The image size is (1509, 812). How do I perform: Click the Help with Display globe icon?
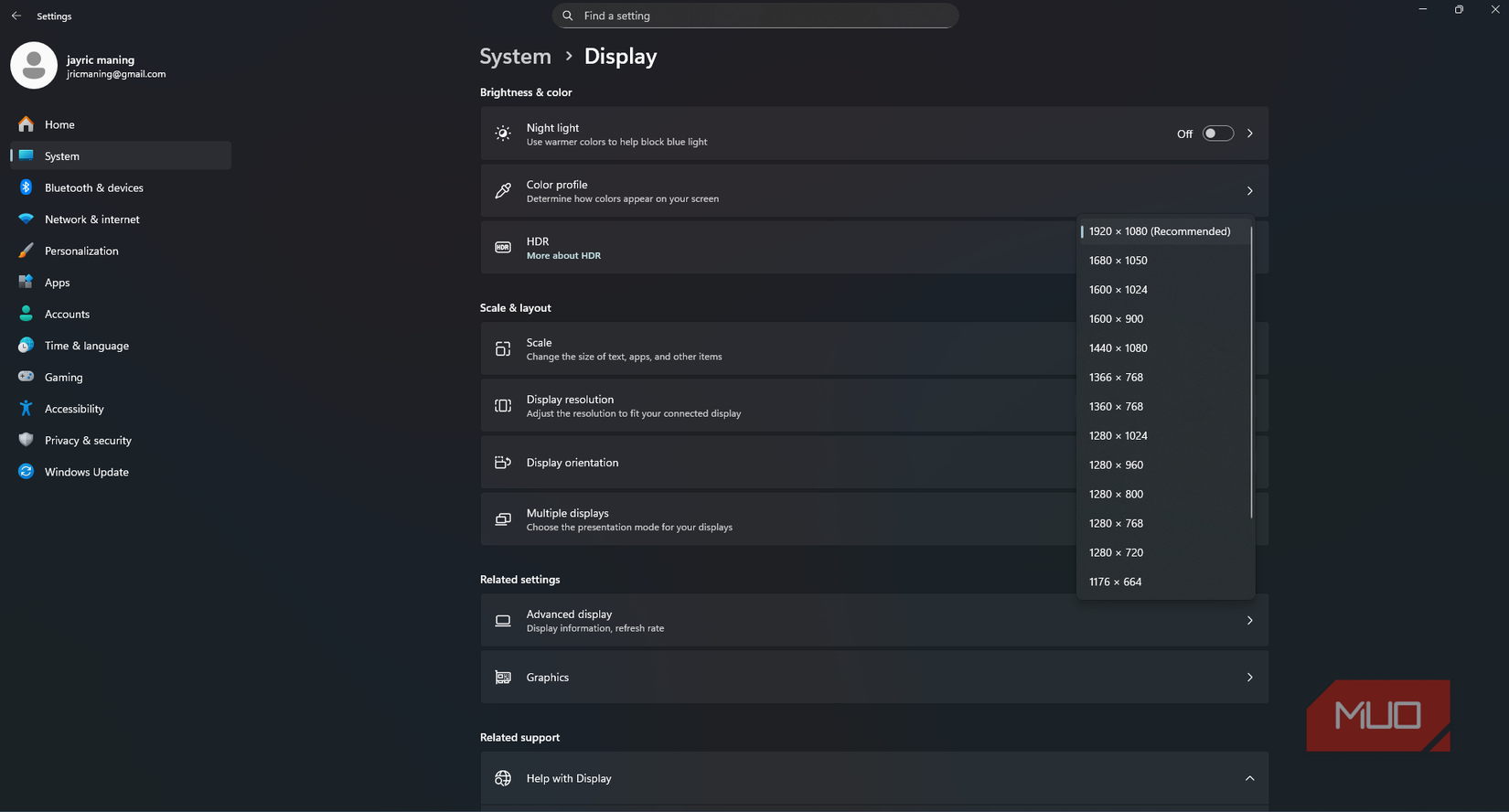503,778
